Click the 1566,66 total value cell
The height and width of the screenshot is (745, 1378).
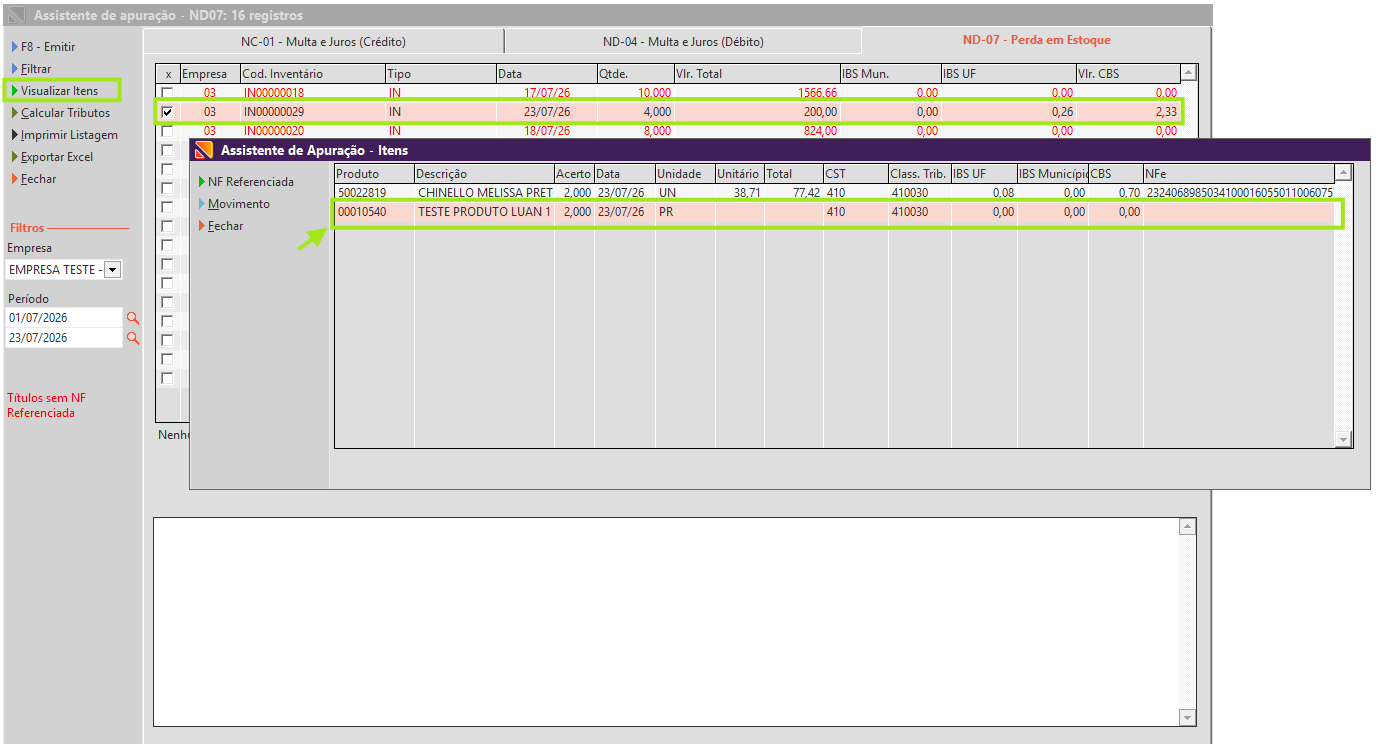point(758,93)
